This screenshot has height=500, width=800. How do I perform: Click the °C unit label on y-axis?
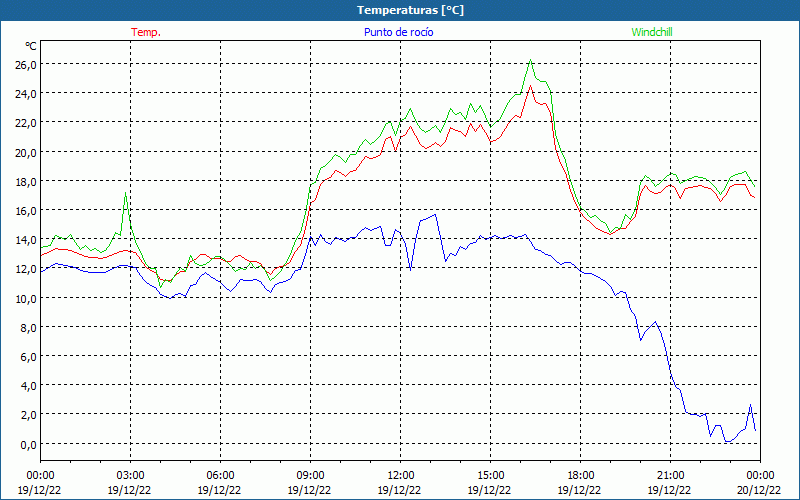[x=31, y=46]
